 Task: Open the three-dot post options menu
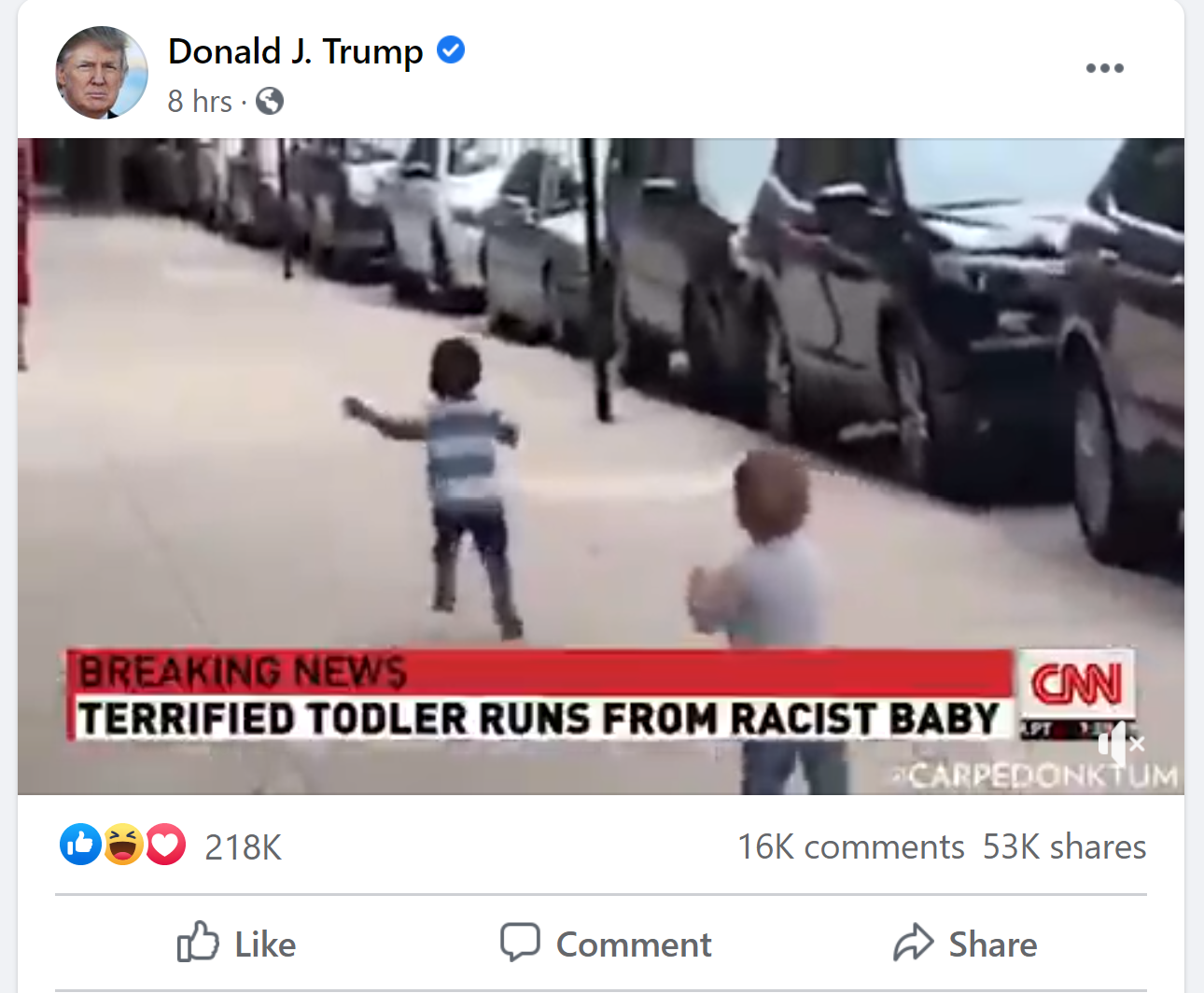(1104, 68)
